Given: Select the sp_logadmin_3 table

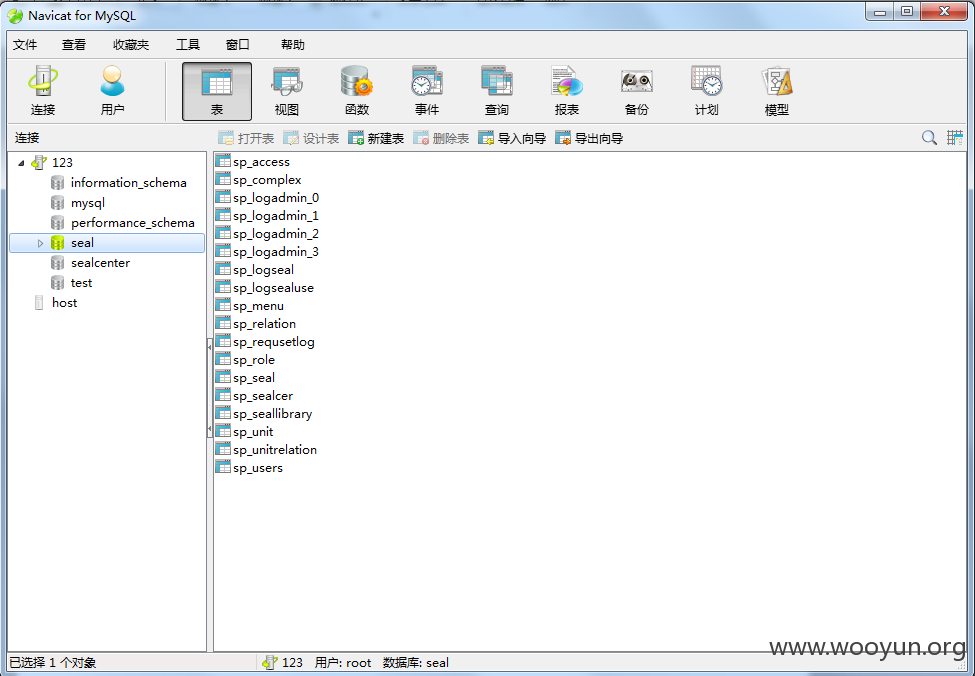Looking at the screenshot, I should pos(276,252).
